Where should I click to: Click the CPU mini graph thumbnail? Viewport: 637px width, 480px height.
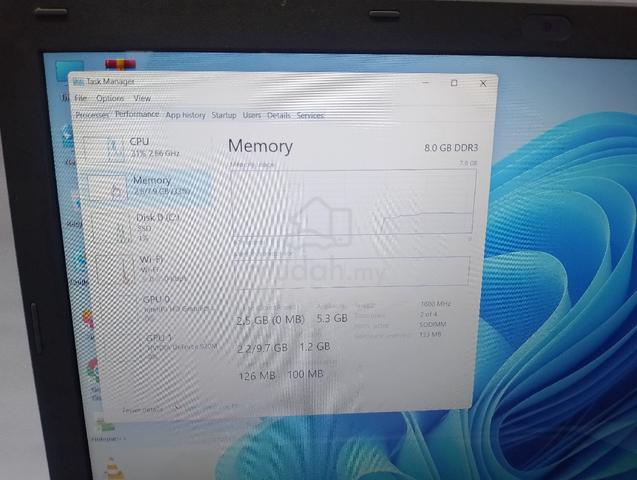click(104, 148)
